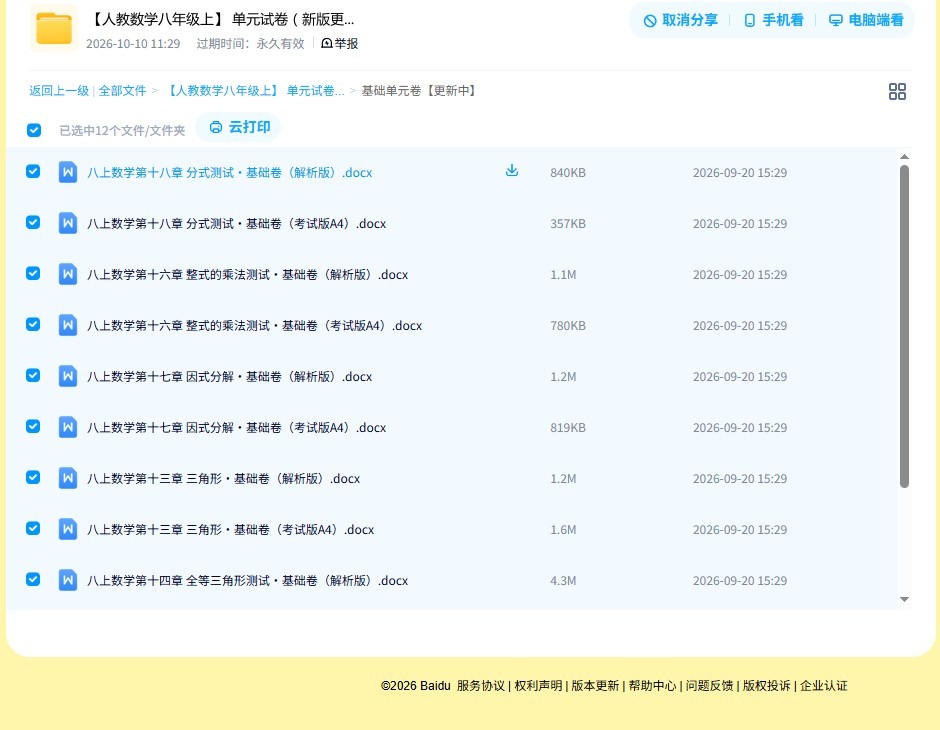Uncheck 第十四章 全等三角形 解析版 file
Viewport: 940px width, 730px height.
point(33,579)
